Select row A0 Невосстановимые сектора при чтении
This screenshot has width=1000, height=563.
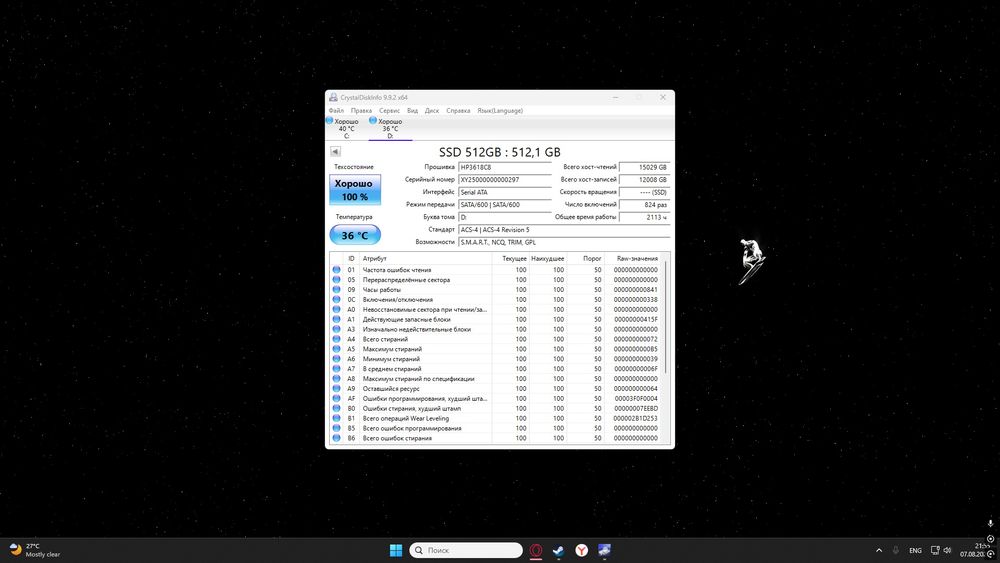pyautogui.click(x=497, y=309)
